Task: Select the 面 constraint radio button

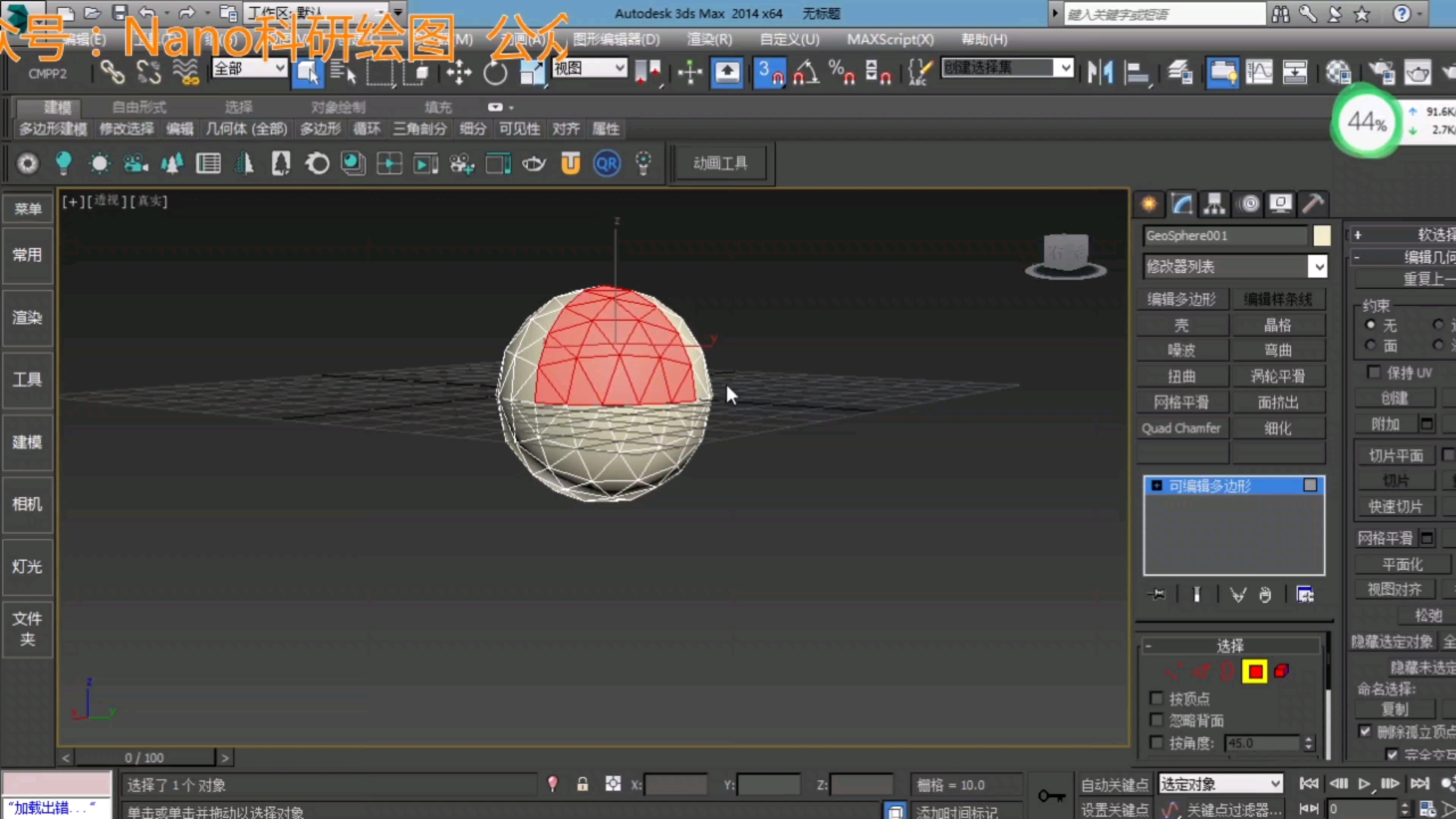Action: (1370, 345)
